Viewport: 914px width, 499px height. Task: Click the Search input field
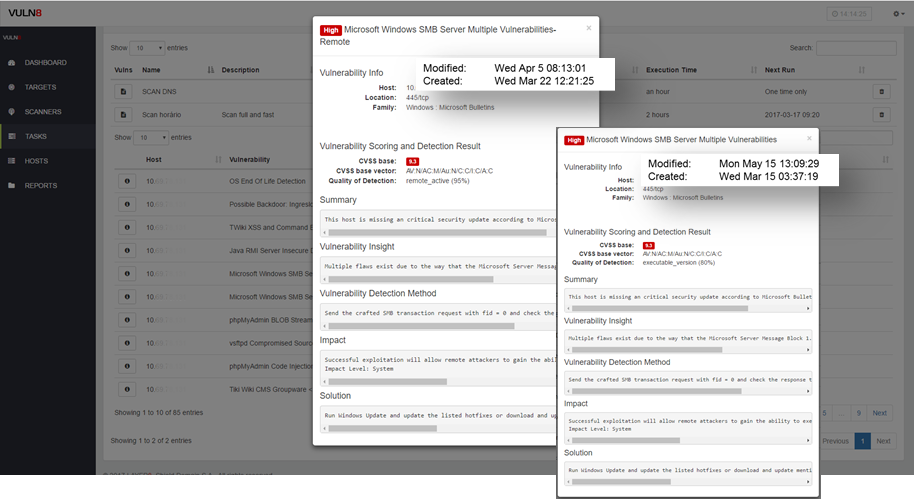click(x=856, y=48)
